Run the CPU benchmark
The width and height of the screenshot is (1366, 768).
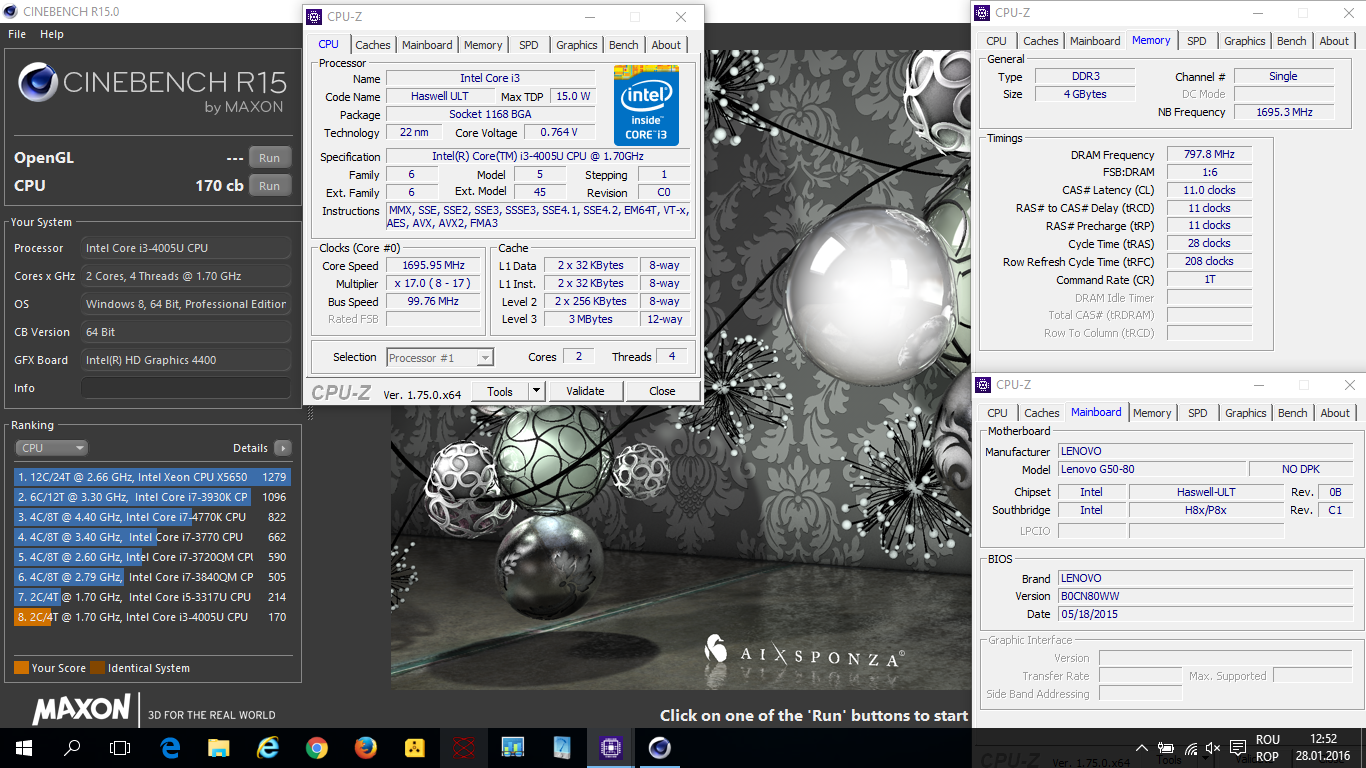point(270,186)
